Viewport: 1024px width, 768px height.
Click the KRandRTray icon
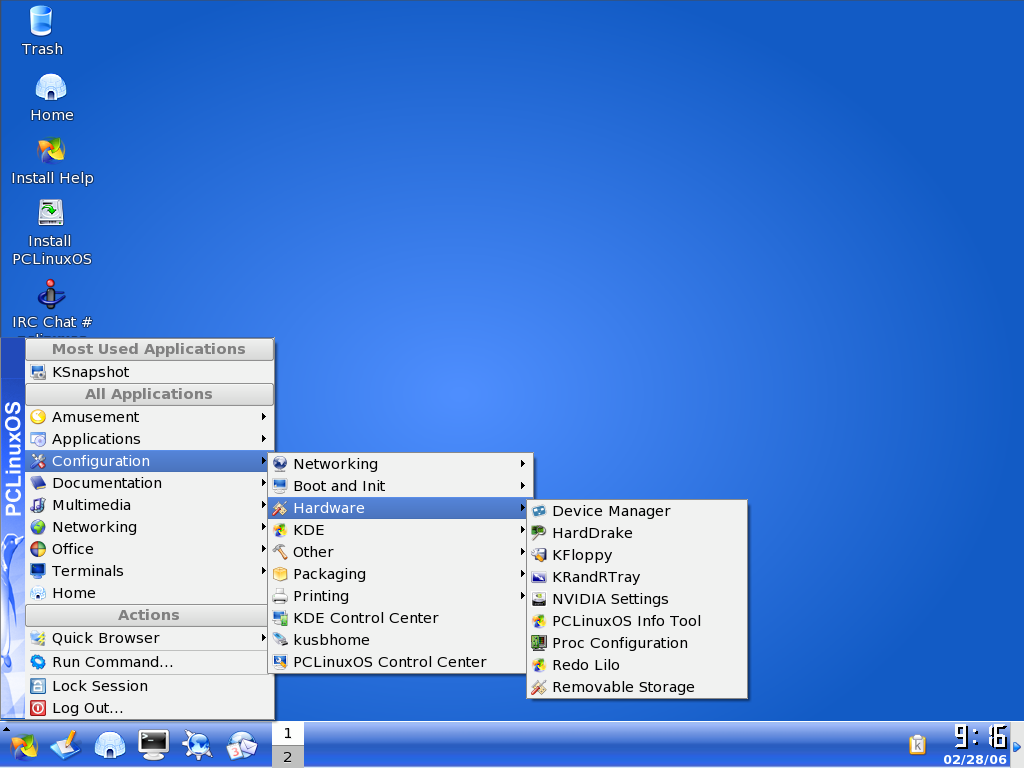click(539, 577)
